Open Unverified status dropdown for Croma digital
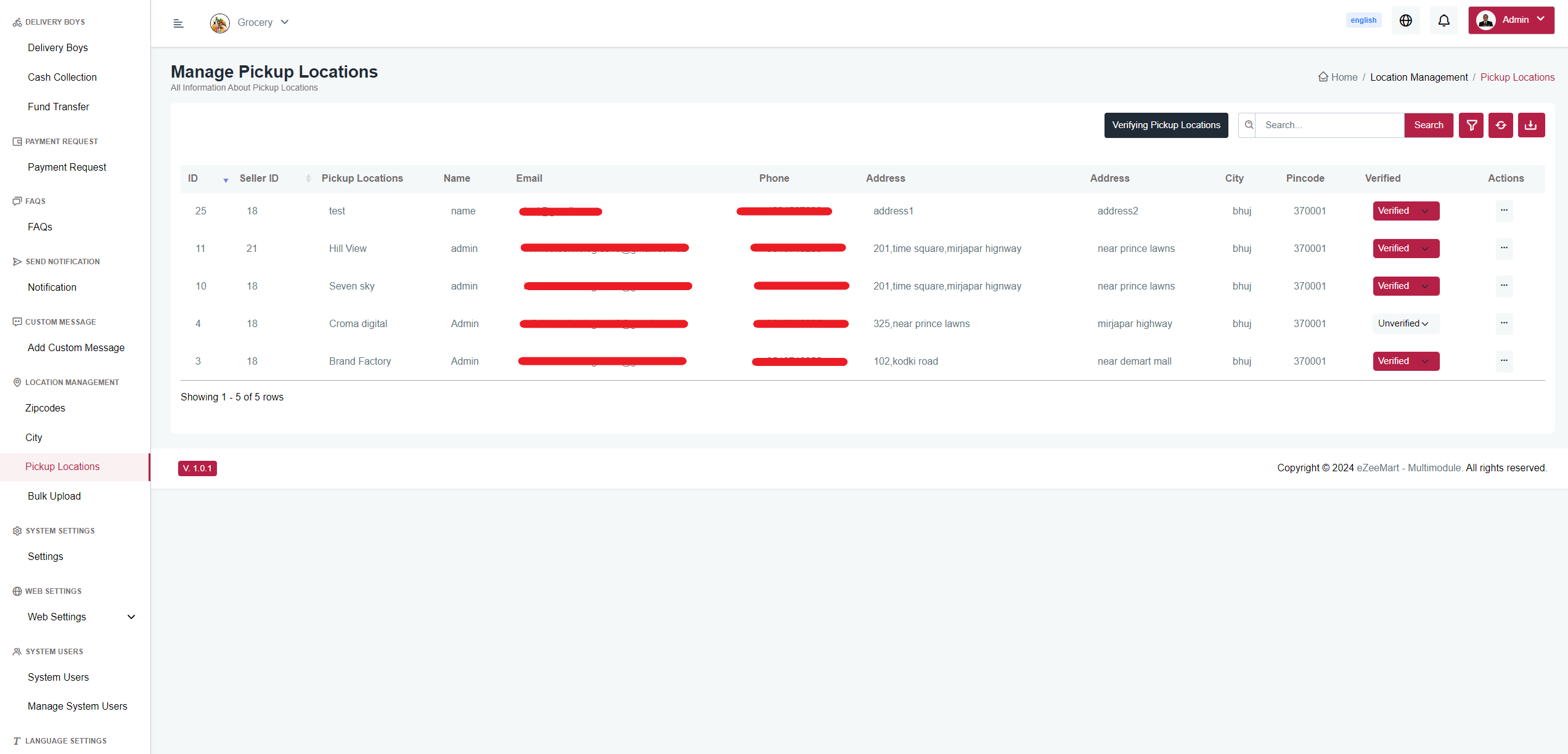1568x754 pixels. pyautogui.click(x=1405, y=323)
